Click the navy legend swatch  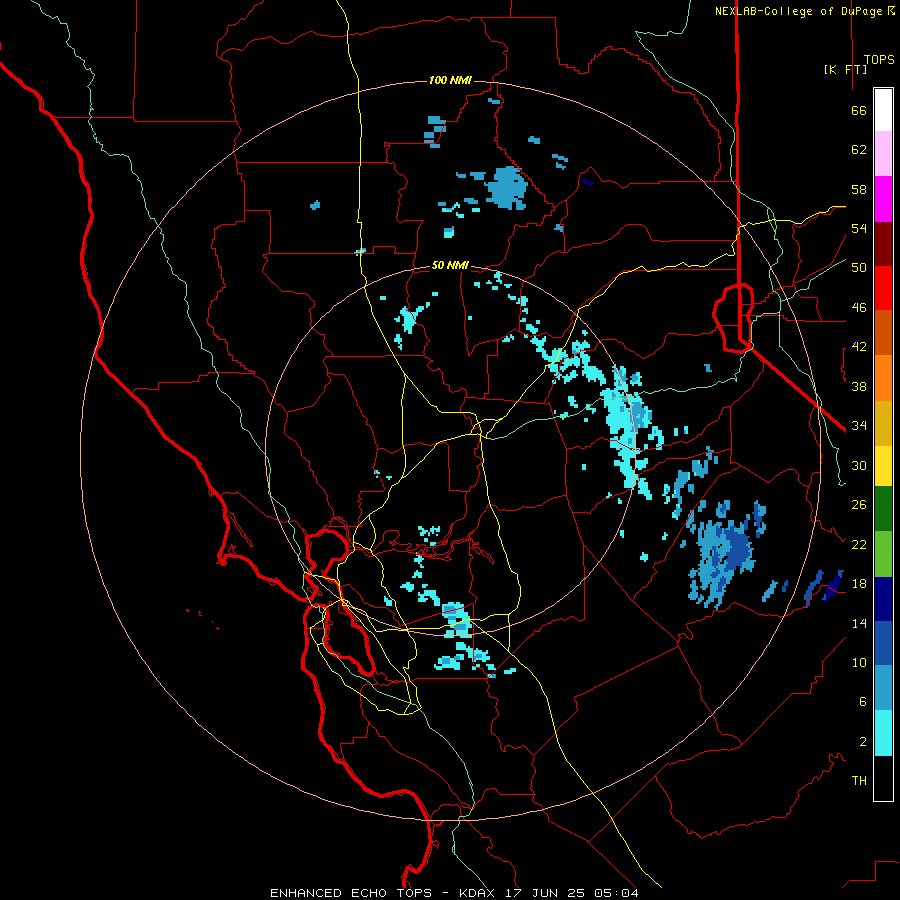tap(883, 599)
